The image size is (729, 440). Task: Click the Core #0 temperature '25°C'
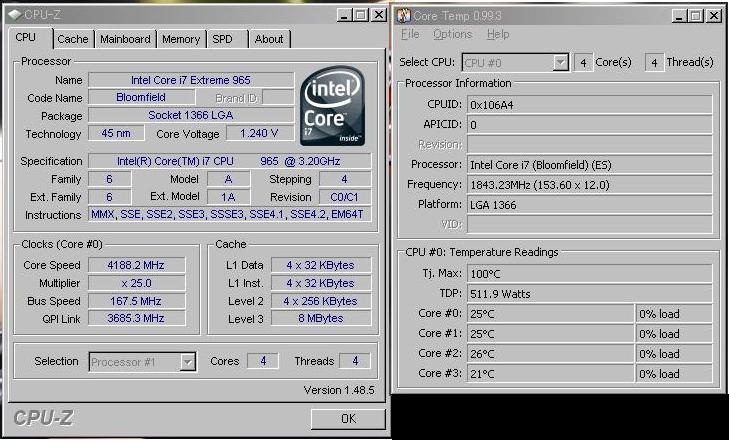tap(550, 313)
